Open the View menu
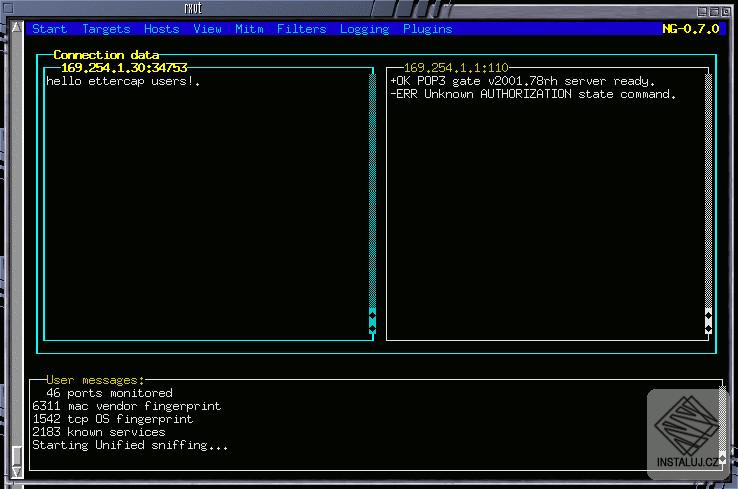This screenshot has width=738, height=489. pyautogui.click(x=207, y=29)
